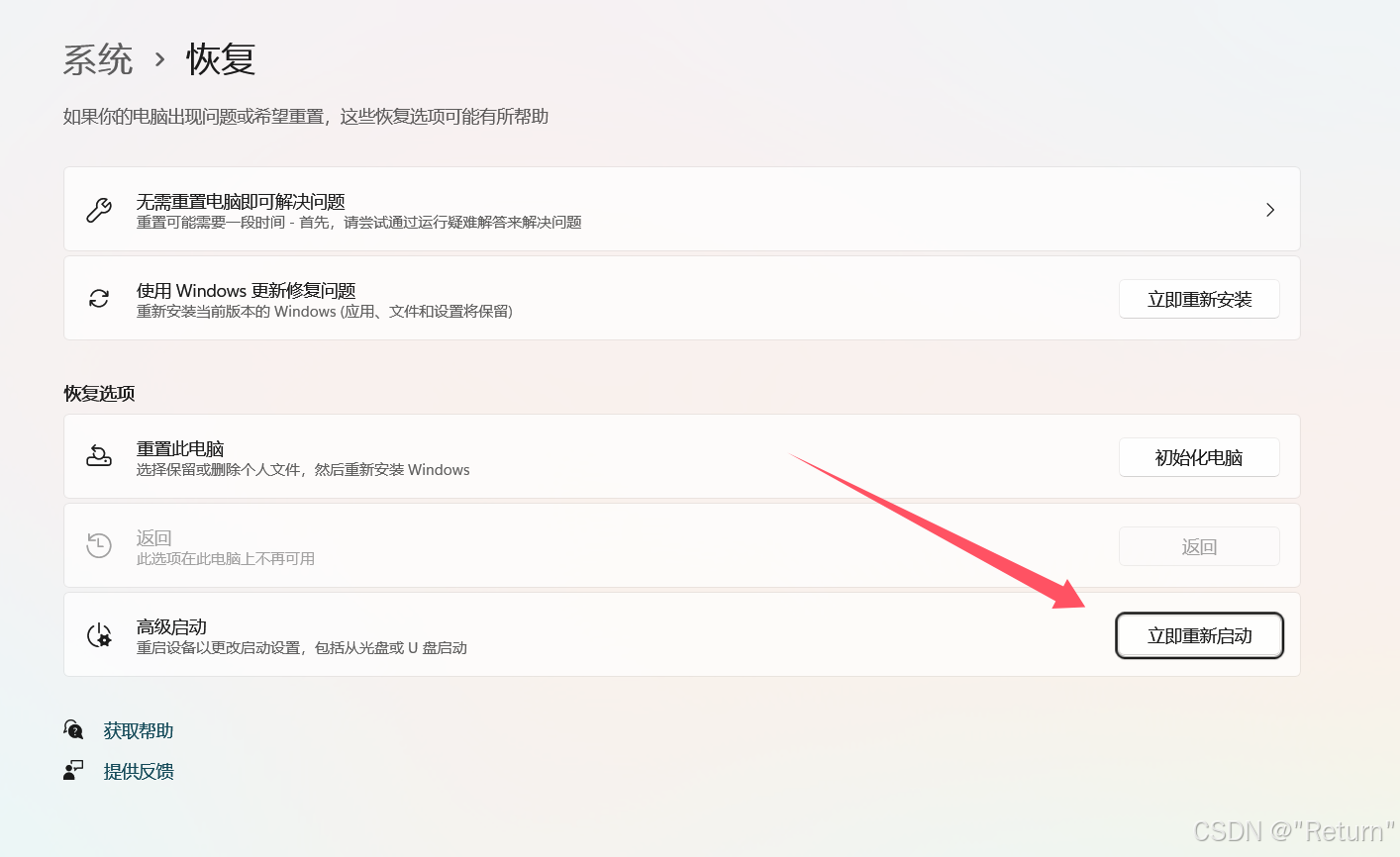Select the 恢复 breadcrumb title

click(221, 60)
